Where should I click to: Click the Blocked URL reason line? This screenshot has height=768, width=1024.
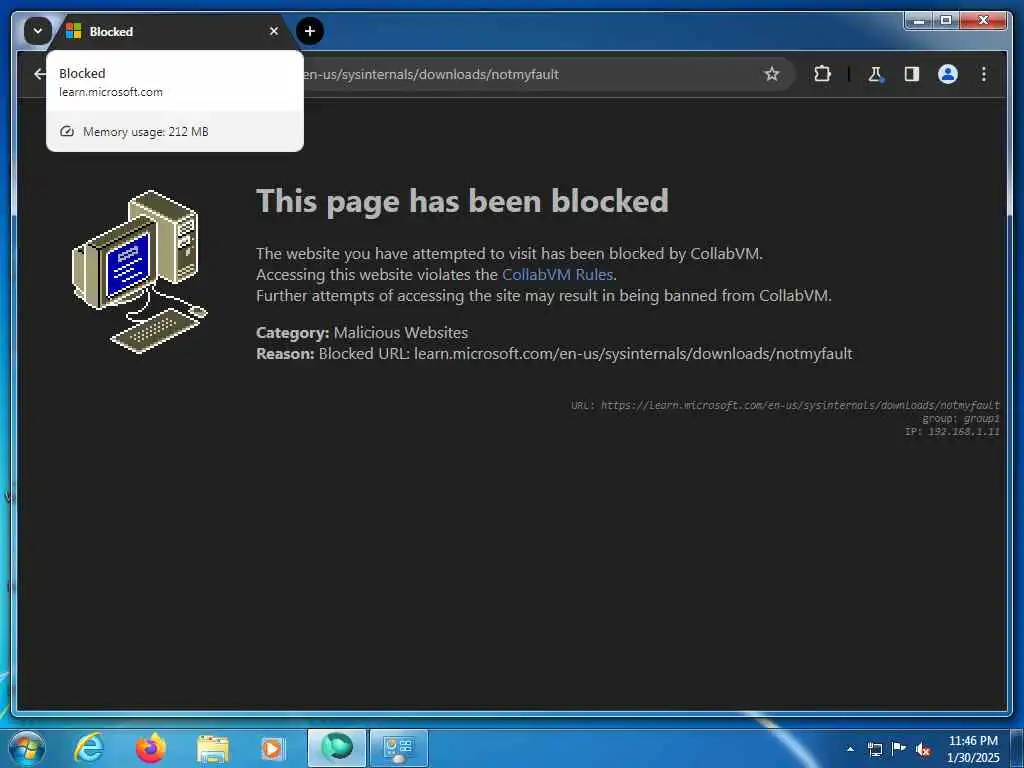click(554, 354)
